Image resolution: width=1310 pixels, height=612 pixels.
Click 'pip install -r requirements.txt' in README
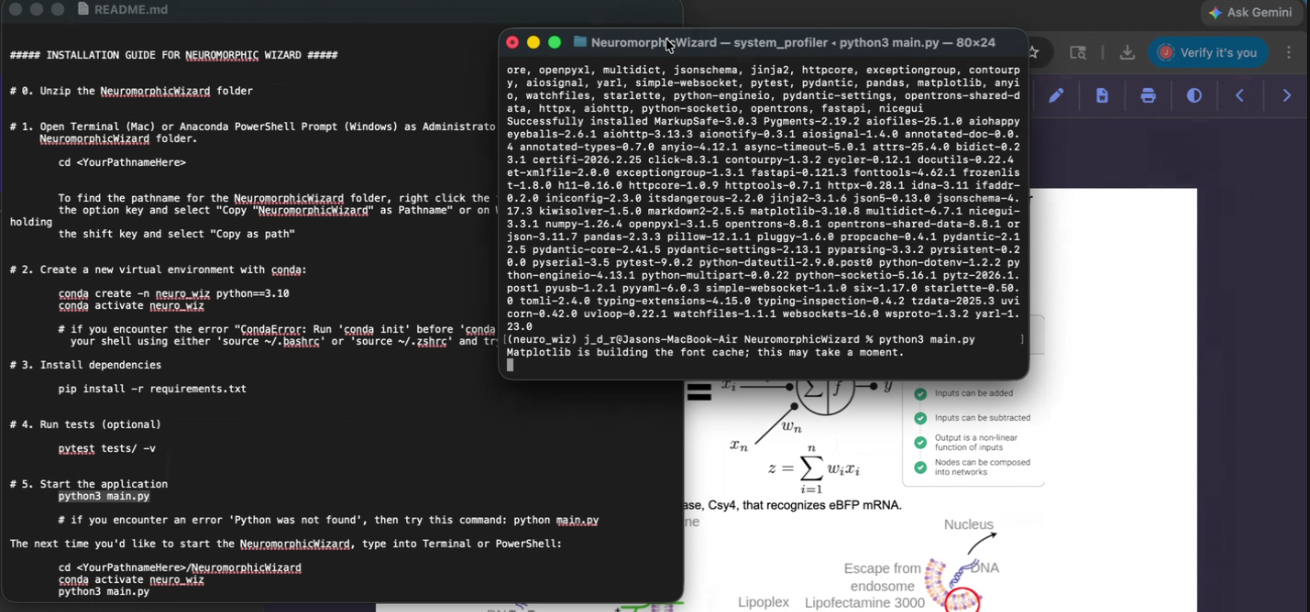click(152, 389)
